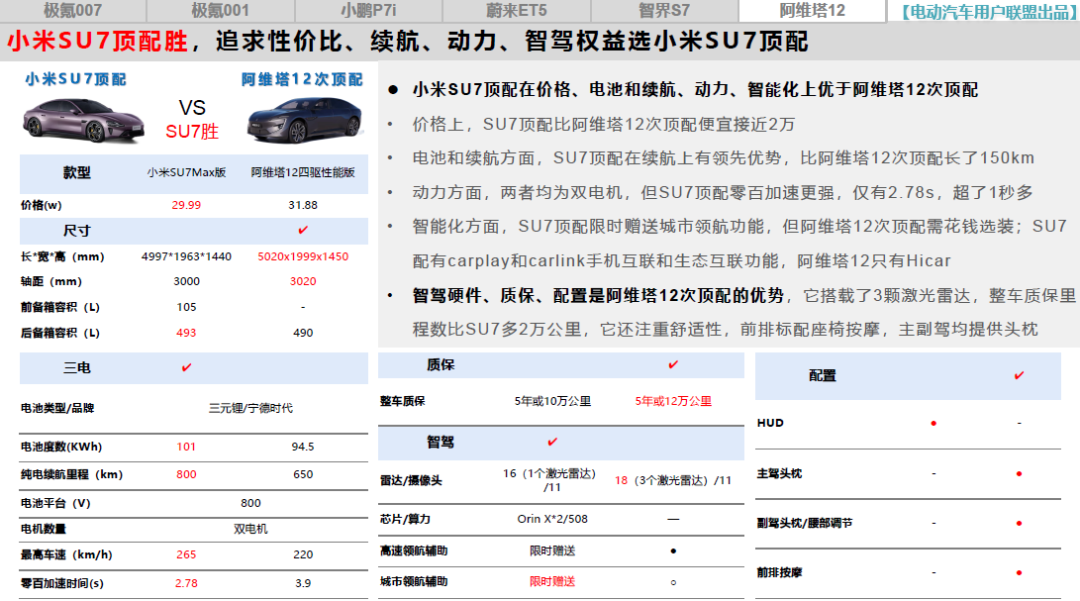Click the acceleration value 2.78 in table
This screenshot has width=1080, height=601.
[187, 583]
